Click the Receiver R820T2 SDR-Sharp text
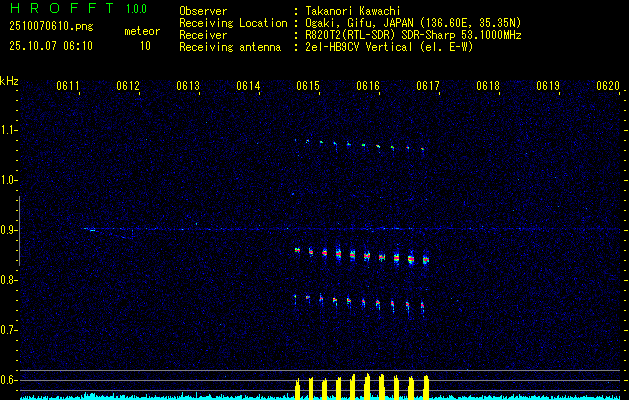 [413, 35]
